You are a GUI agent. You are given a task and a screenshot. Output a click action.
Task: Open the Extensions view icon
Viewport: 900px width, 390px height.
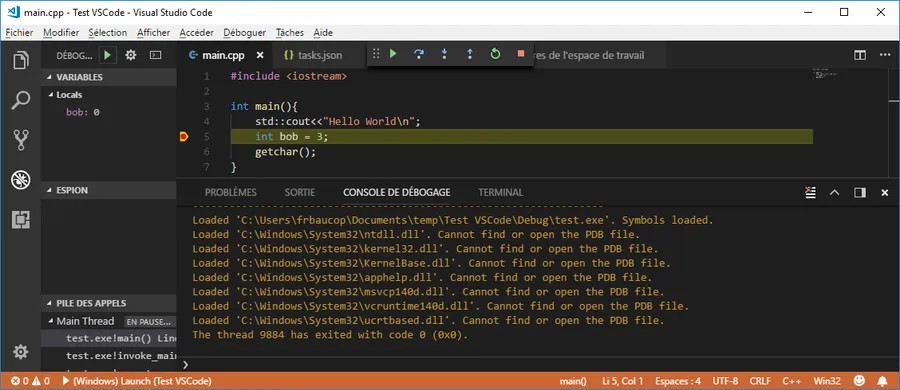click(x=21, y=219)
